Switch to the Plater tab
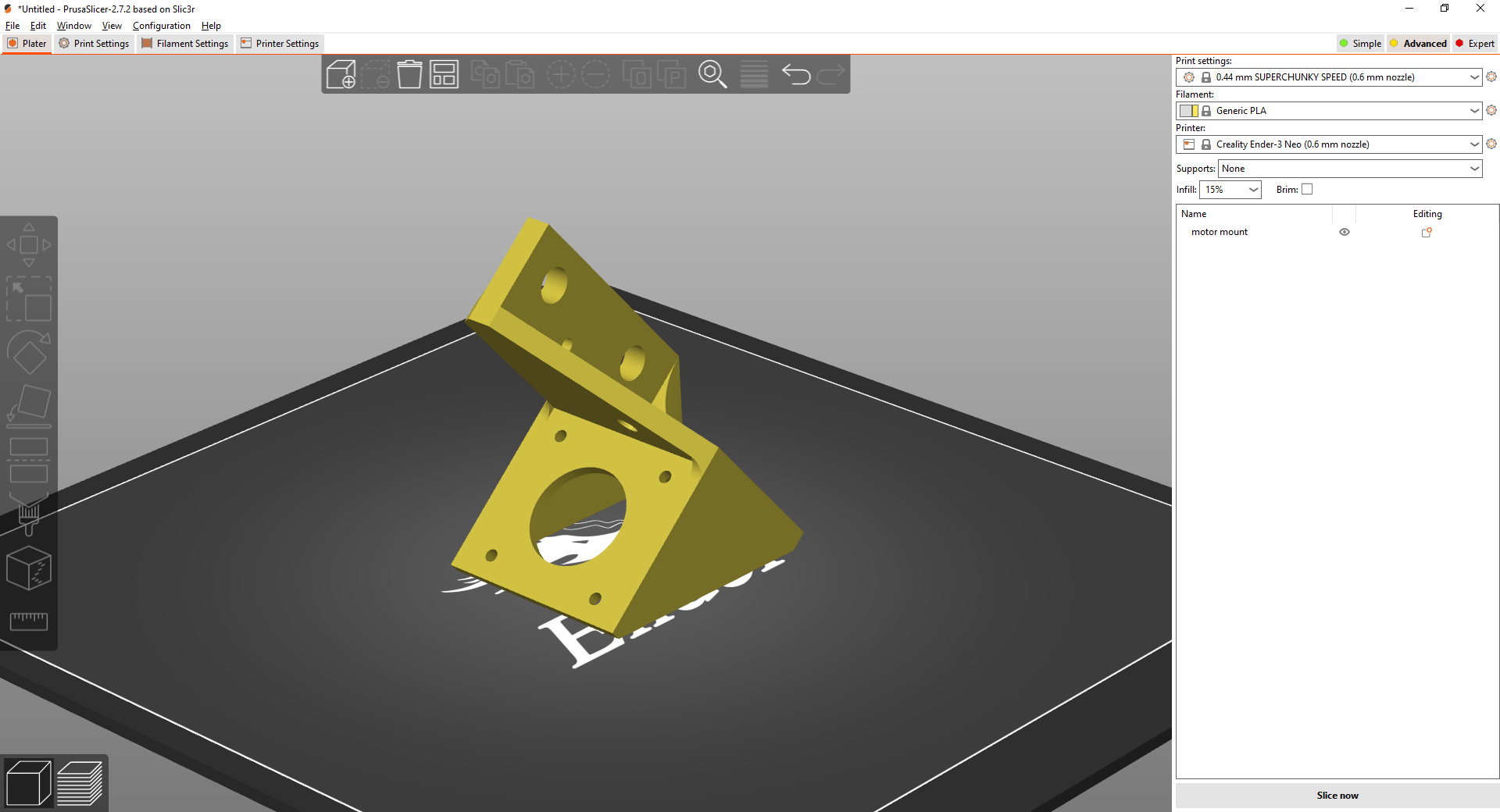Viewport: 1500px width, 812px height. 27,44
